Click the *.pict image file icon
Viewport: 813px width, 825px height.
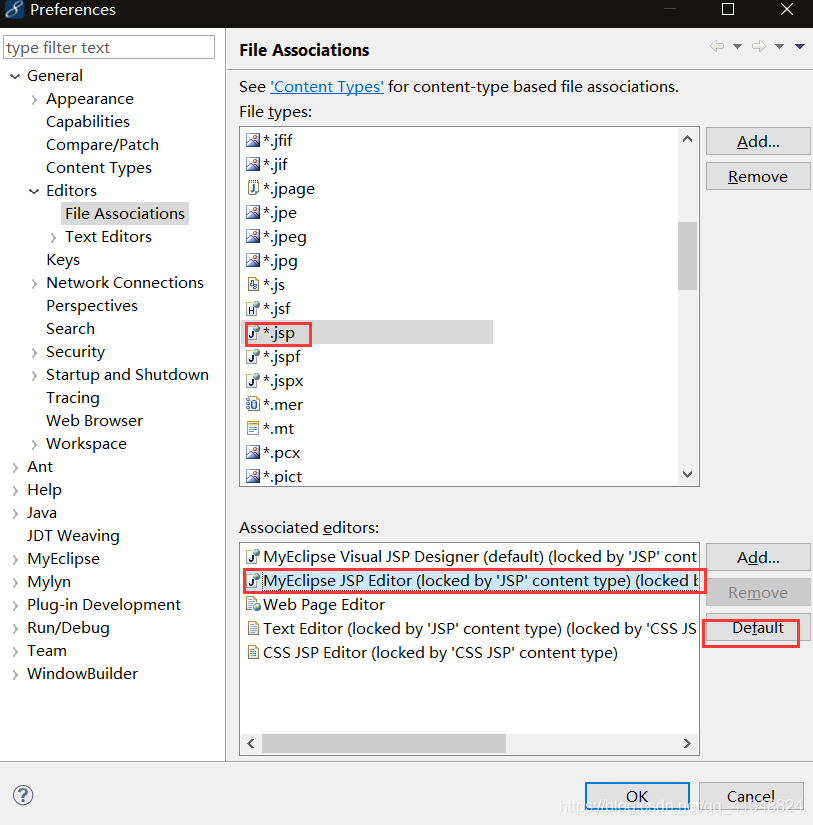point(253,477)
